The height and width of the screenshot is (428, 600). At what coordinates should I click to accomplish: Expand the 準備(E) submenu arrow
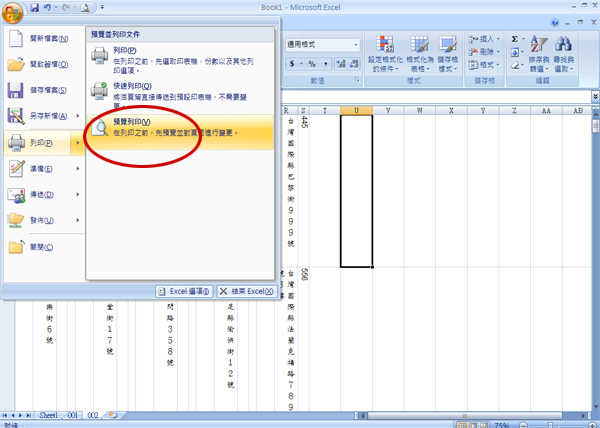[x=78, y=169]
